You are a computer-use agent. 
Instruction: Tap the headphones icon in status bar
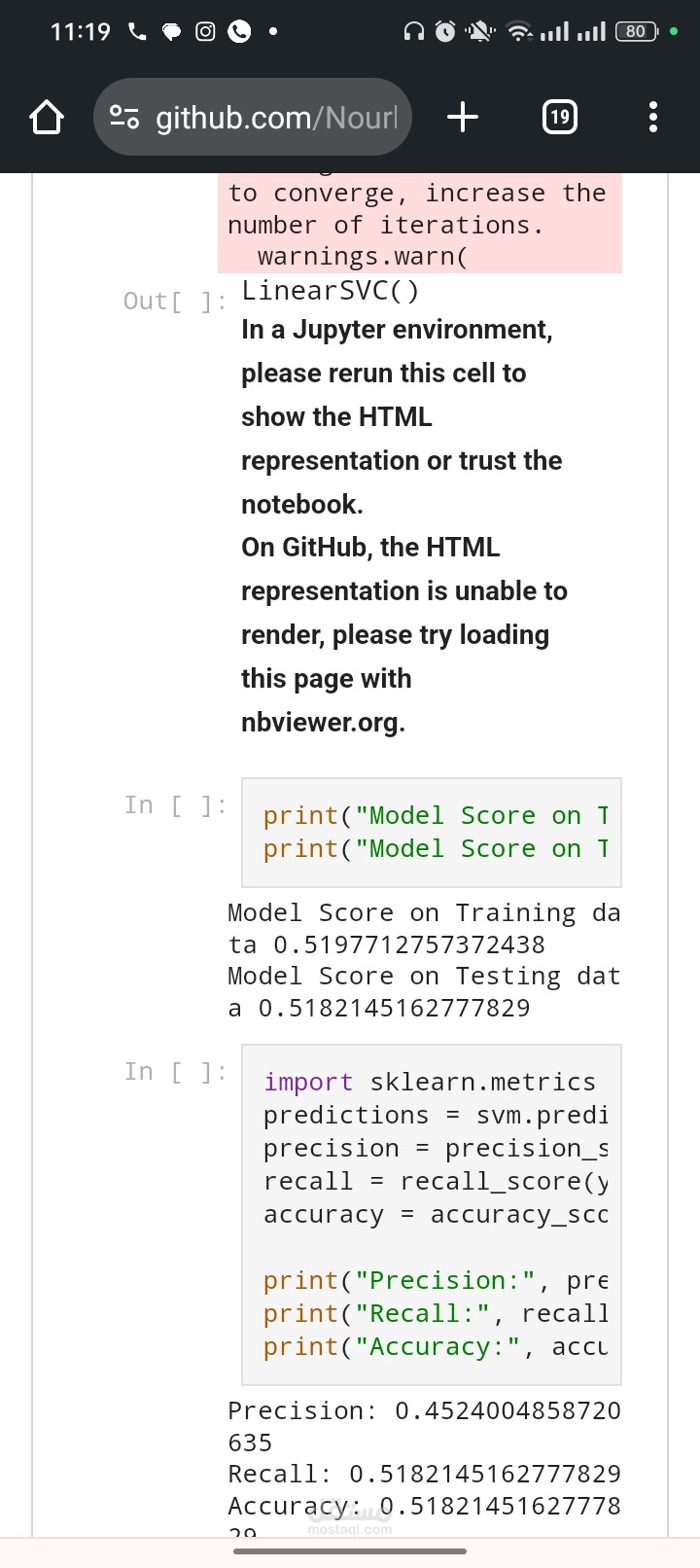[x=414, y=32]
